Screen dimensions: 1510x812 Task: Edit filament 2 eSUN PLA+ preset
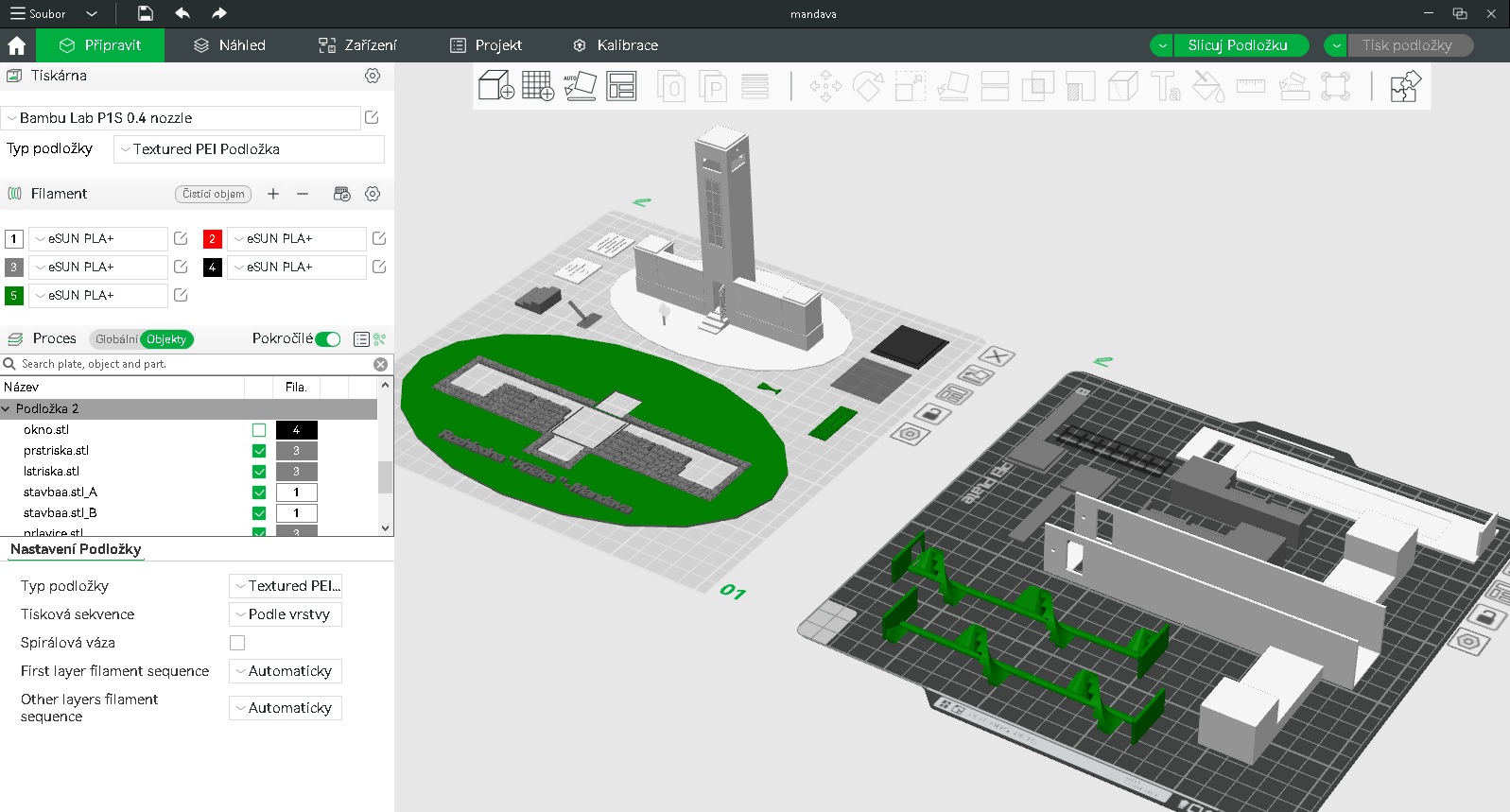pos(379,238)
